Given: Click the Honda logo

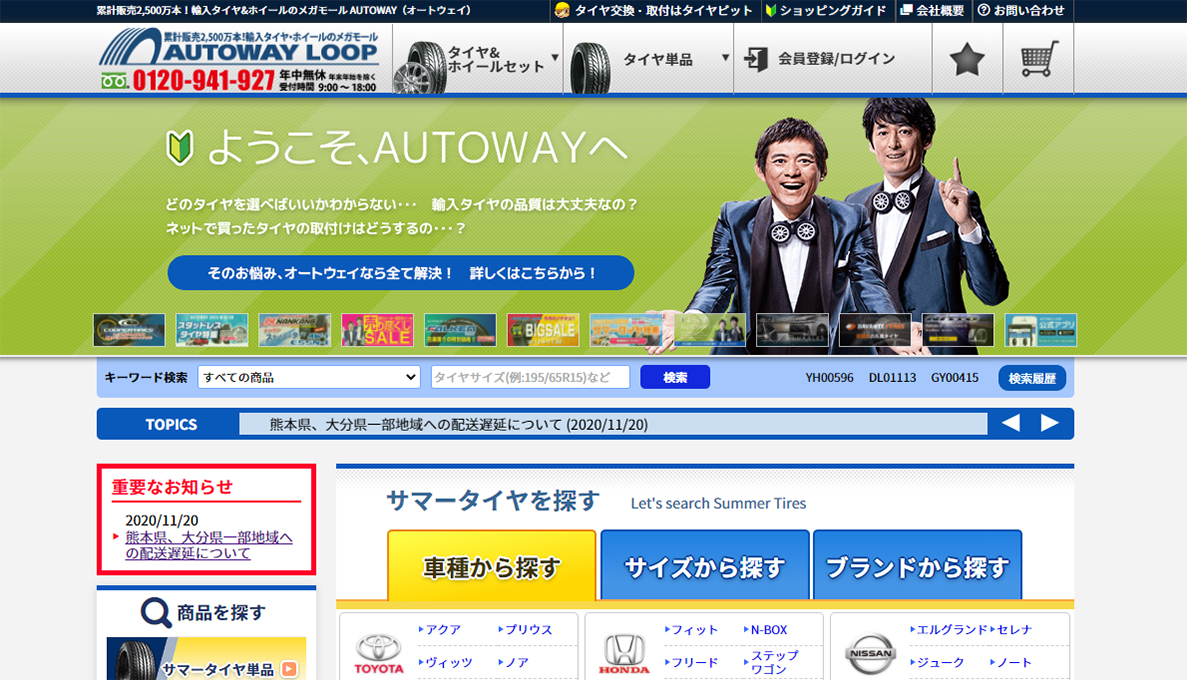Looking at the screenshot, I should pos(624,653).
